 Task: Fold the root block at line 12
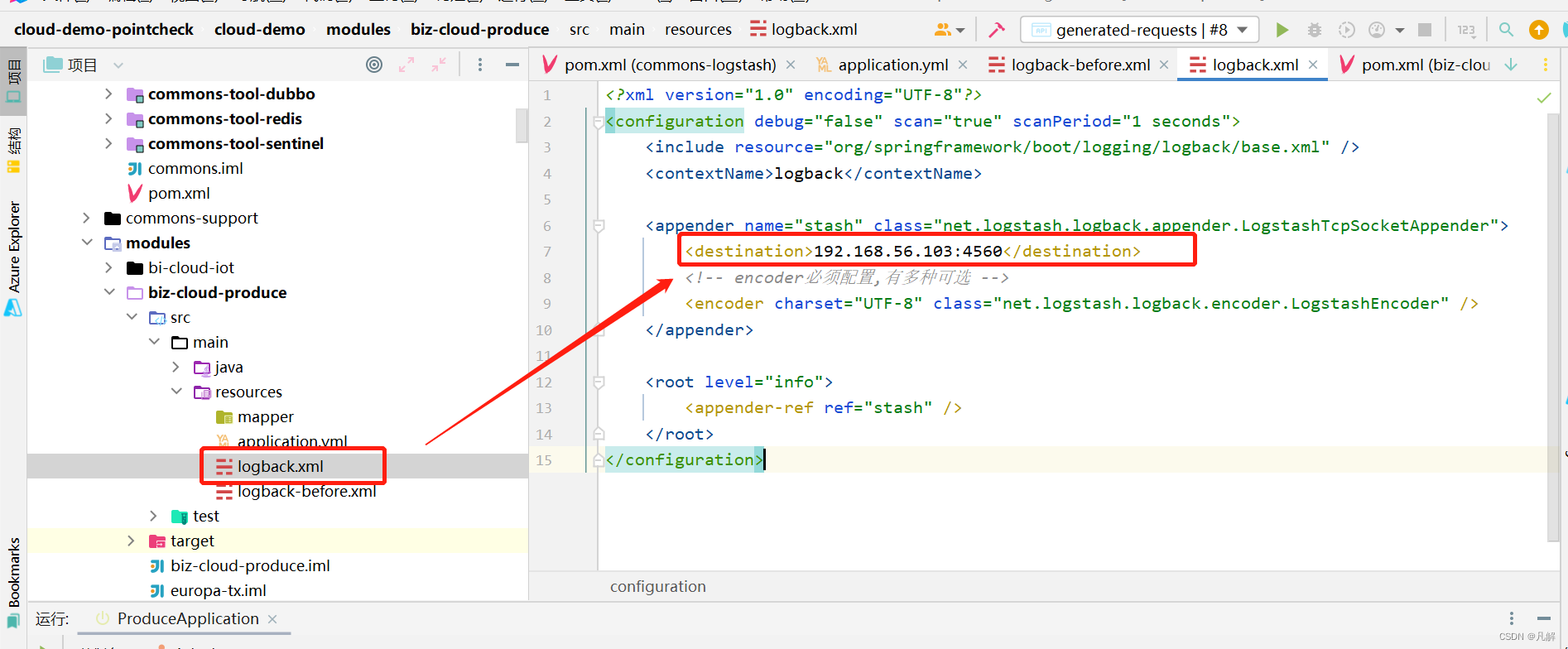(599, 382)
